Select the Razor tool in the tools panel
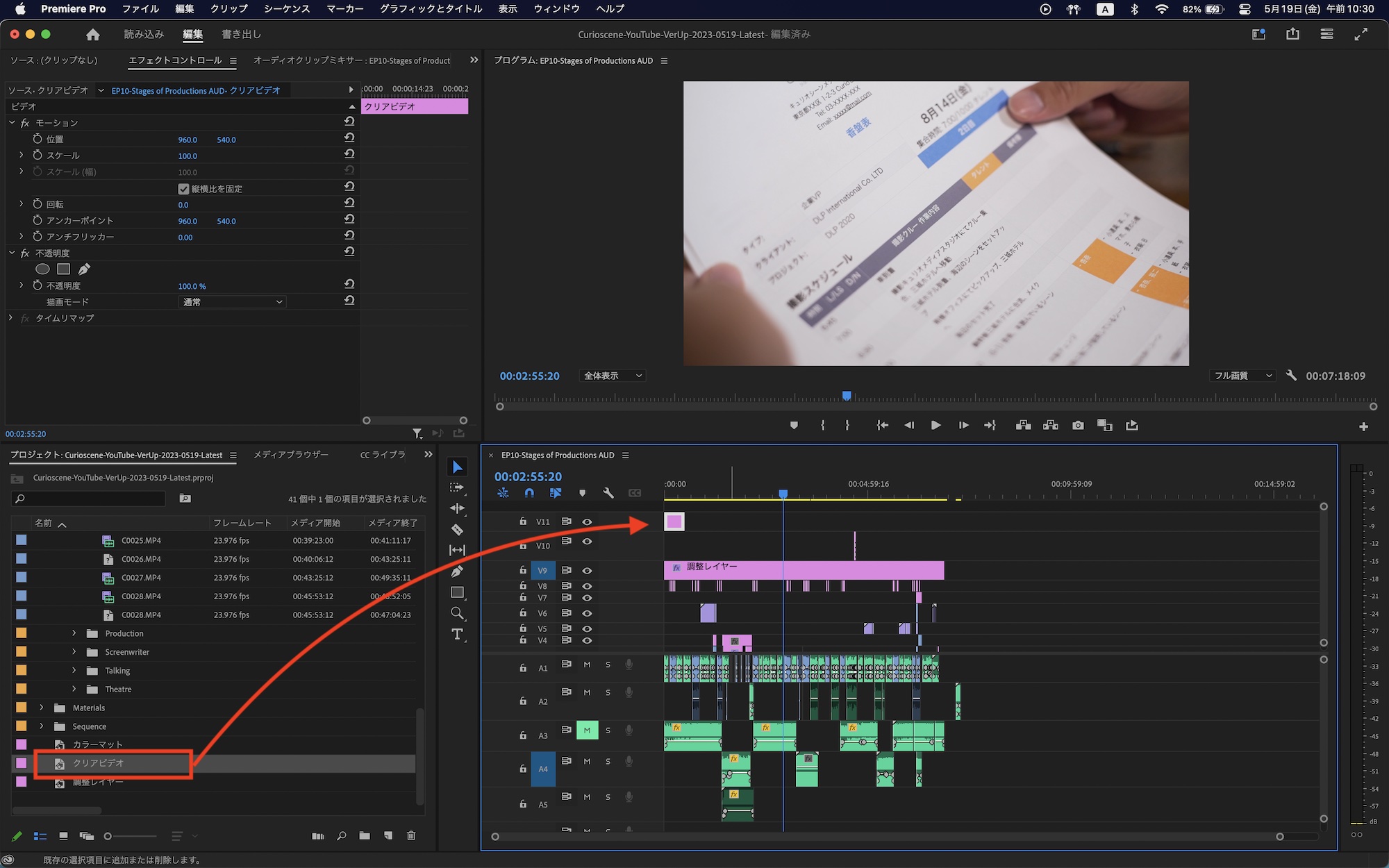 click(457, 530)
